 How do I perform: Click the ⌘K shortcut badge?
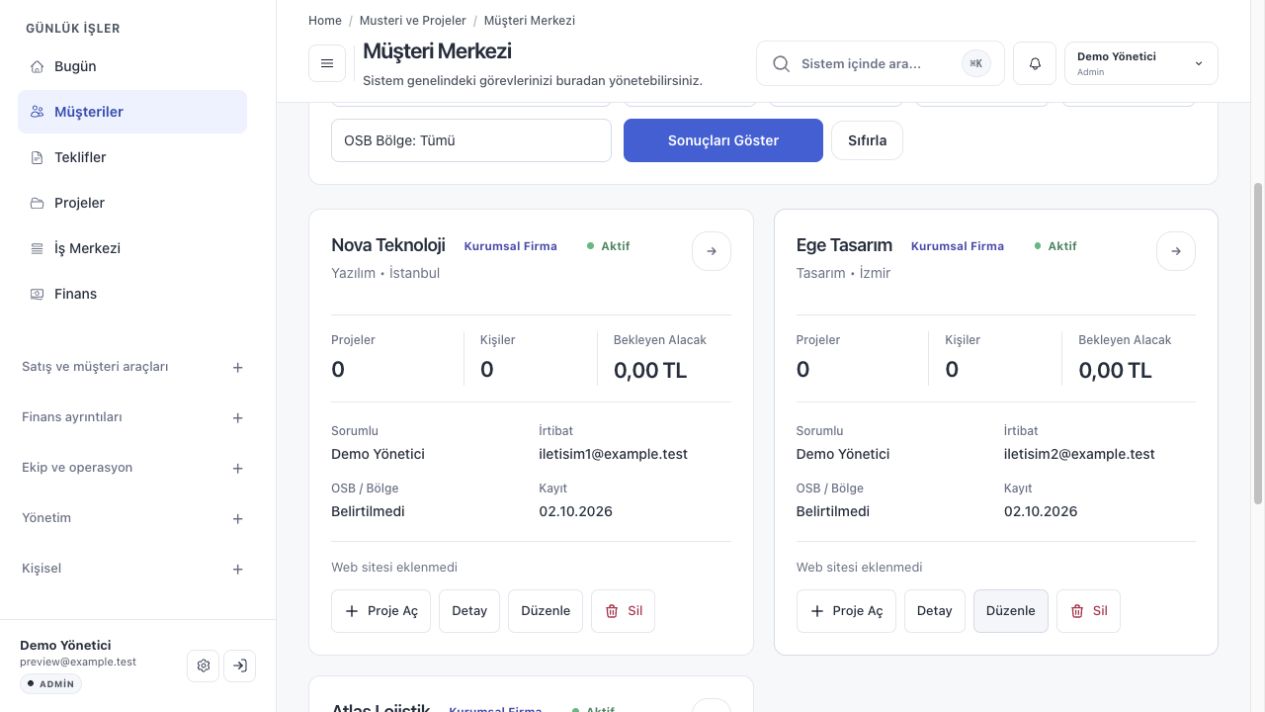pyautogui.click(x=976, y=64)
